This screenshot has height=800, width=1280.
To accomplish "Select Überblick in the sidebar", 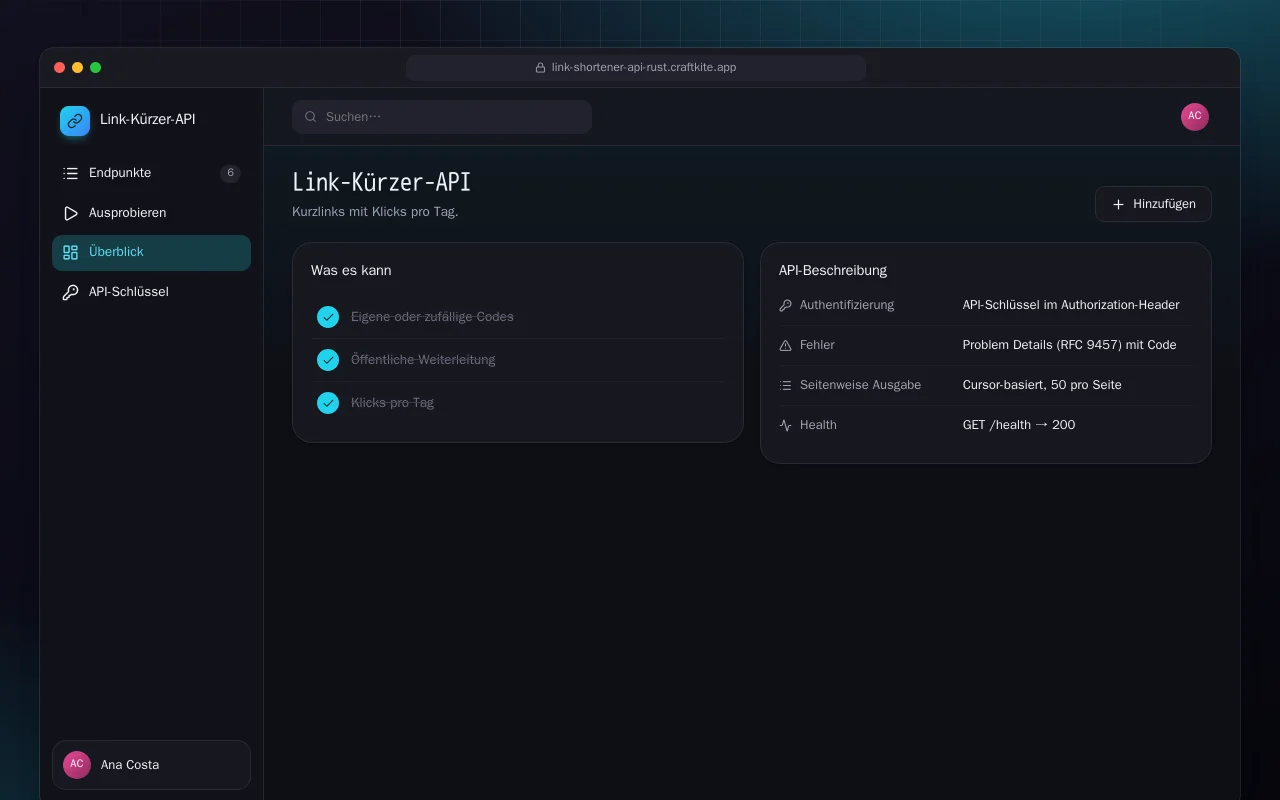I will pos(151,252).
